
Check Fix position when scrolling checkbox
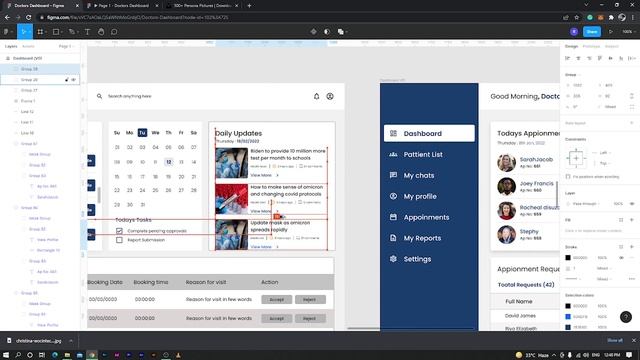(x=568, y=177)
